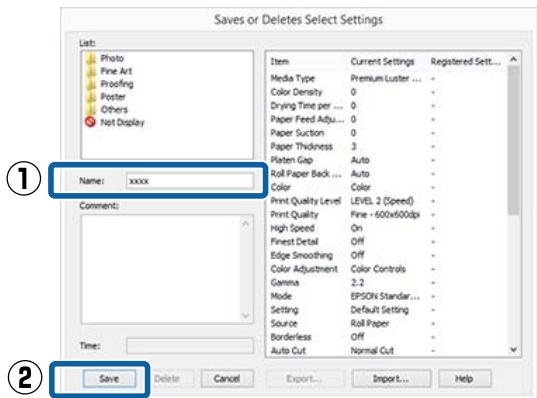Click settings list scroll up arrow
Image resolution: width=537 pixels, height=398 pixels.
click(x=513, y=59)
